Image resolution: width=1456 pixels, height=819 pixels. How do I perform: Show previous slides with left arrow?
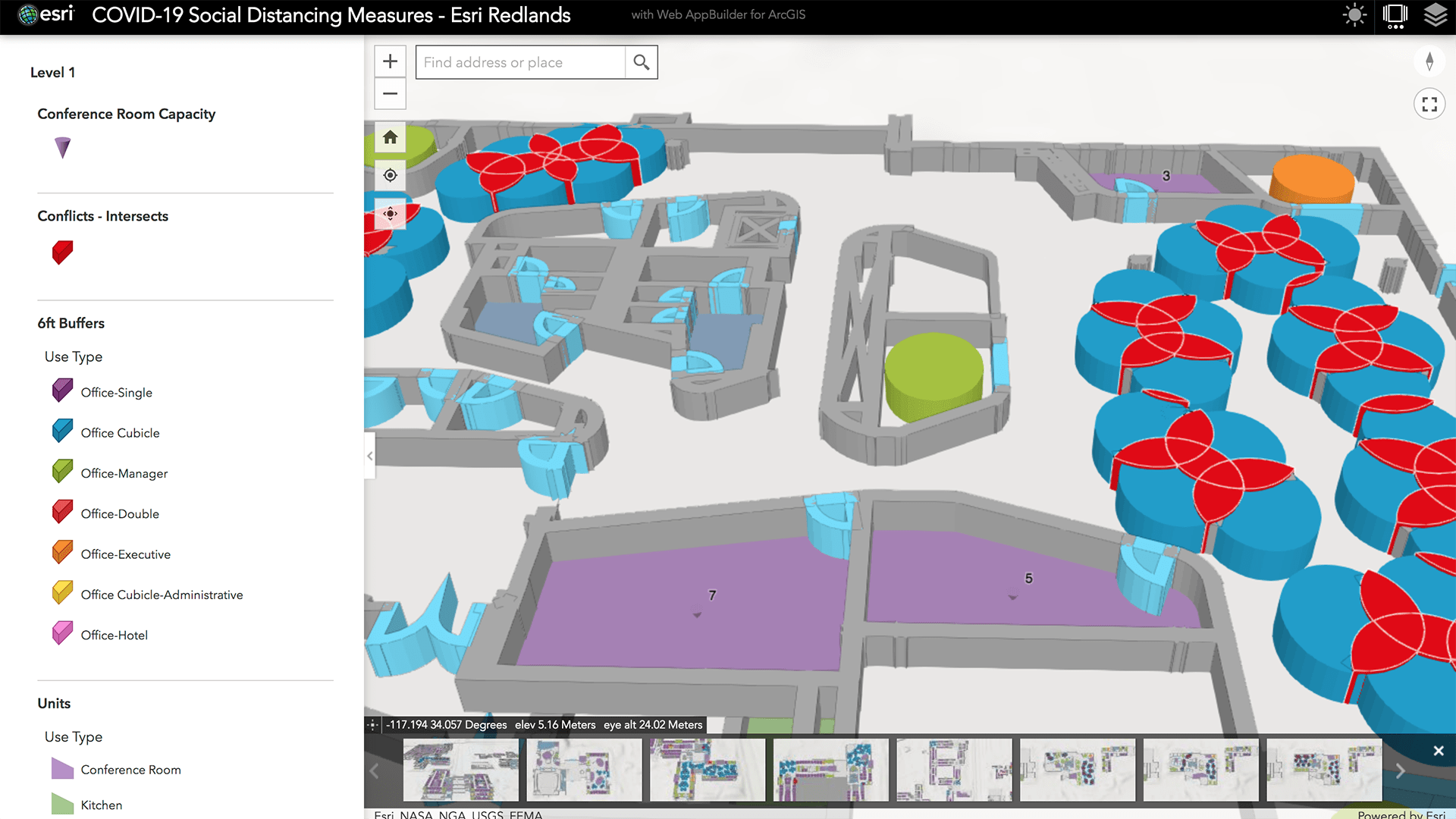tap(375, 770)
